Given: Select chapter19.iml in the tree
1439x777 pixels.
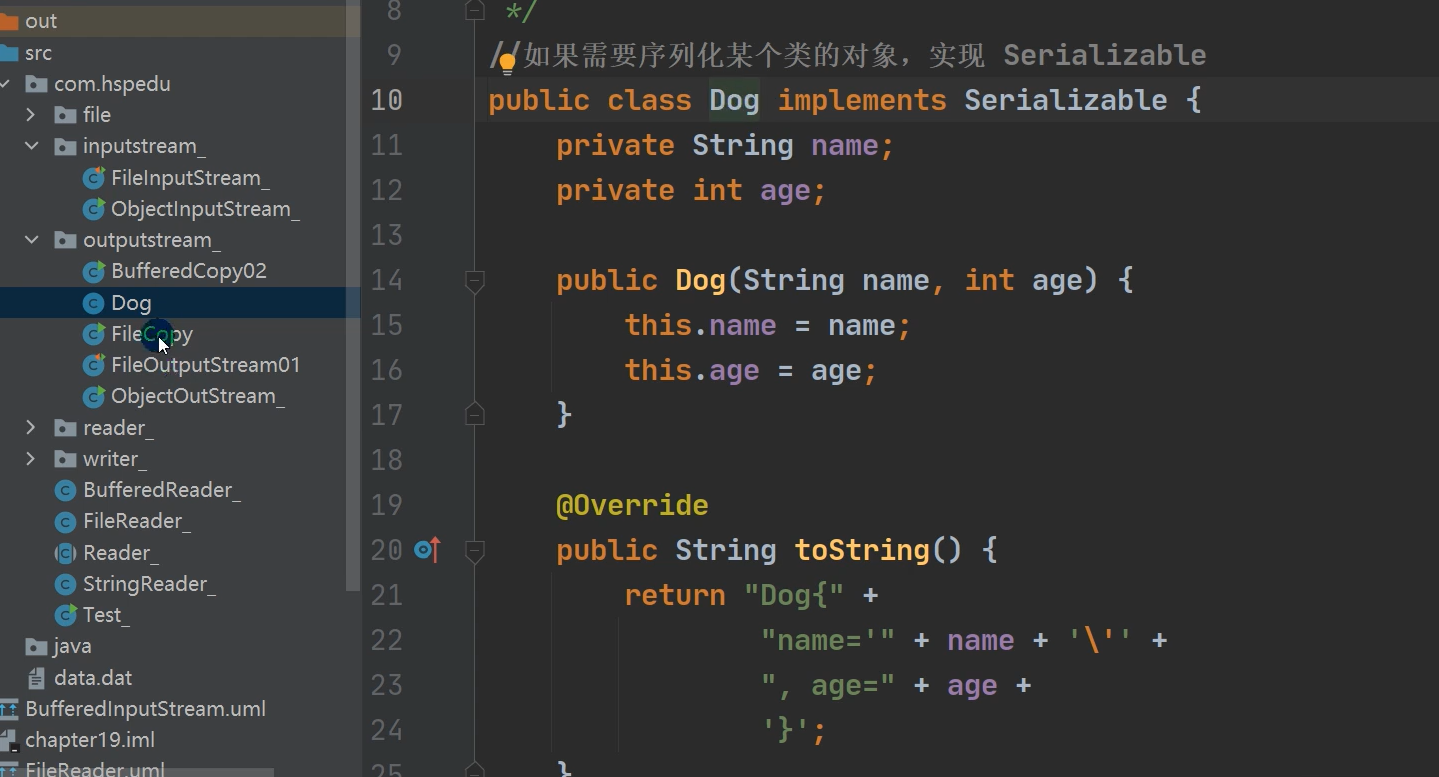Looking at the screenshot, I should (90, 740).
